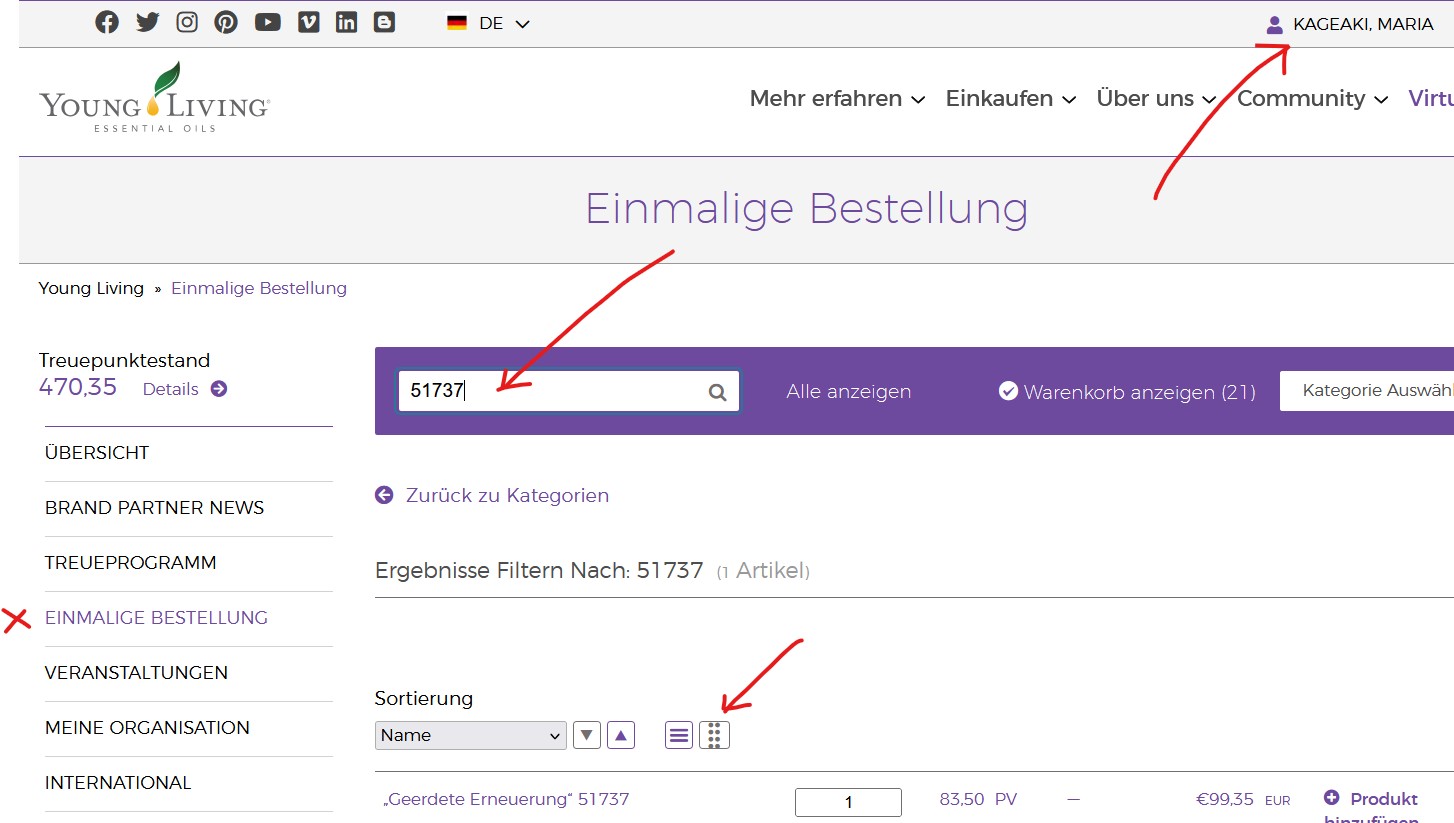
Task: Open the Instagram social icon
Action: (x=187, y=23)
